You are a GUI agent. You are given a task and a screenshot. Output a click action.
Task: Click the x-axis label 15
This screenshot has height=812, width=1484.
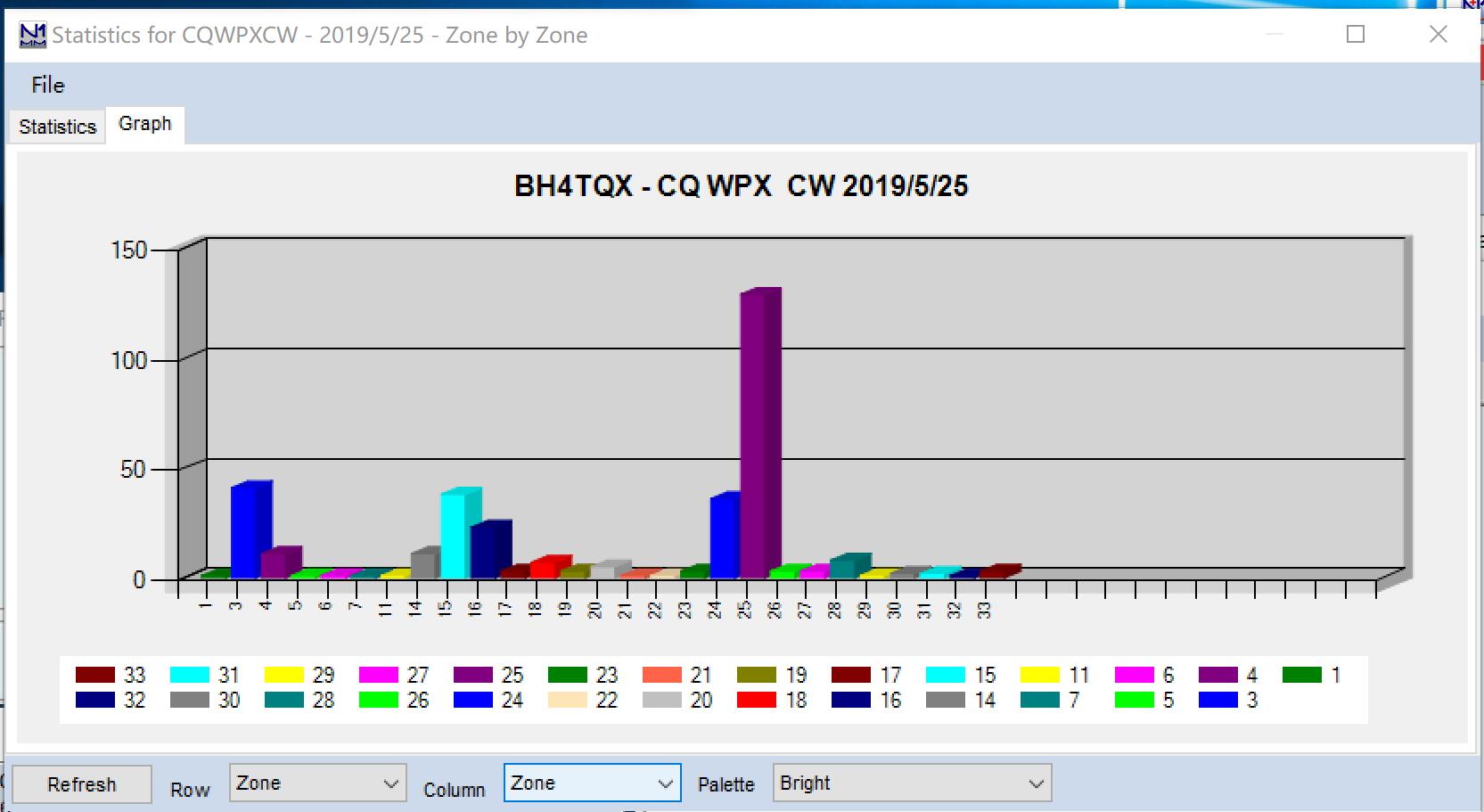coord(445,611)
